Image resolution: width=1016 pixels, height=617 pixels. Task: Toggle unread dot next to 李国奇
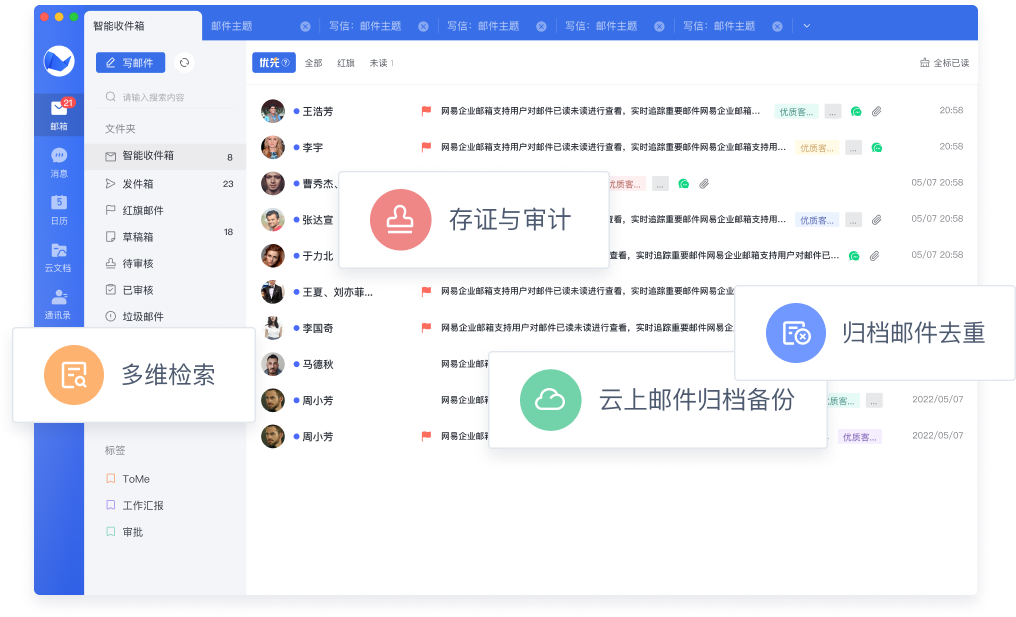297,328
